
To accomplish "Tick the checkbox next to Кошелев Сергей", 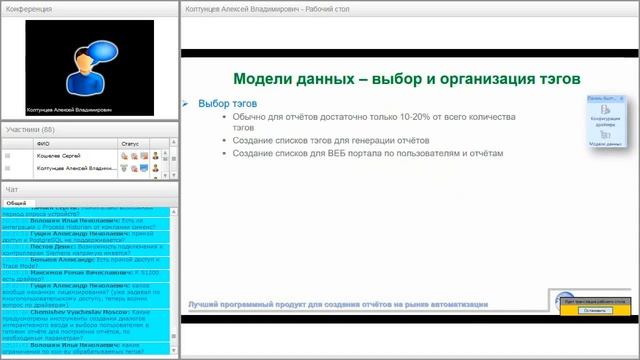I will (7, 156).
